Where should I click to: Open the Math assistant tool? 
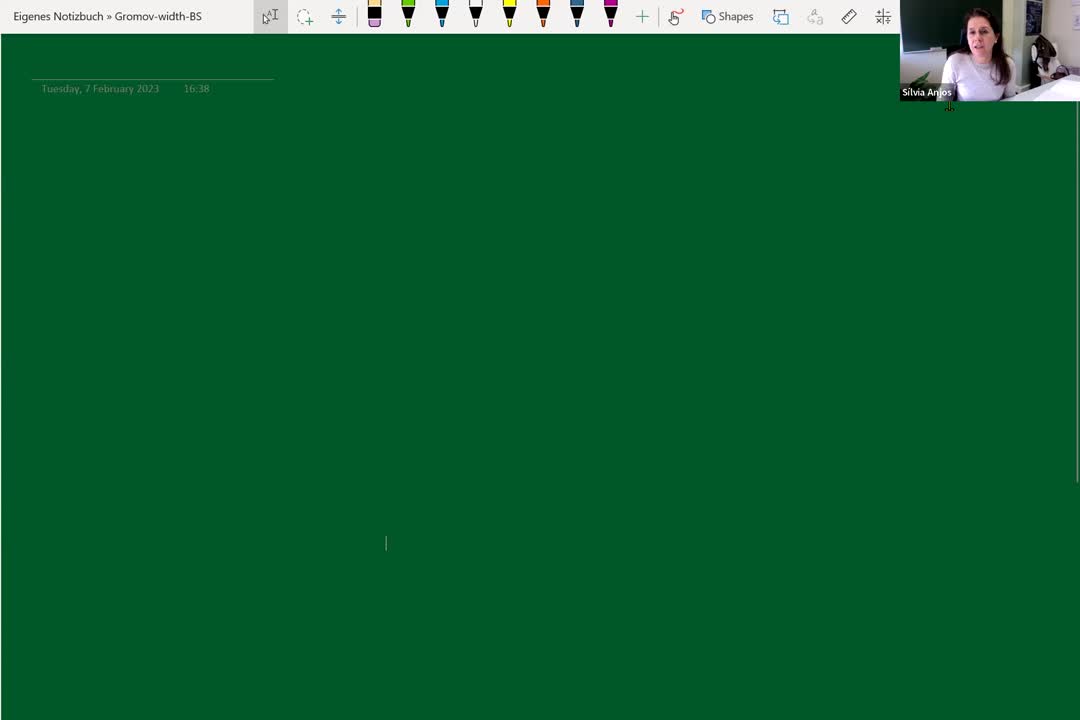click(883, 17)
